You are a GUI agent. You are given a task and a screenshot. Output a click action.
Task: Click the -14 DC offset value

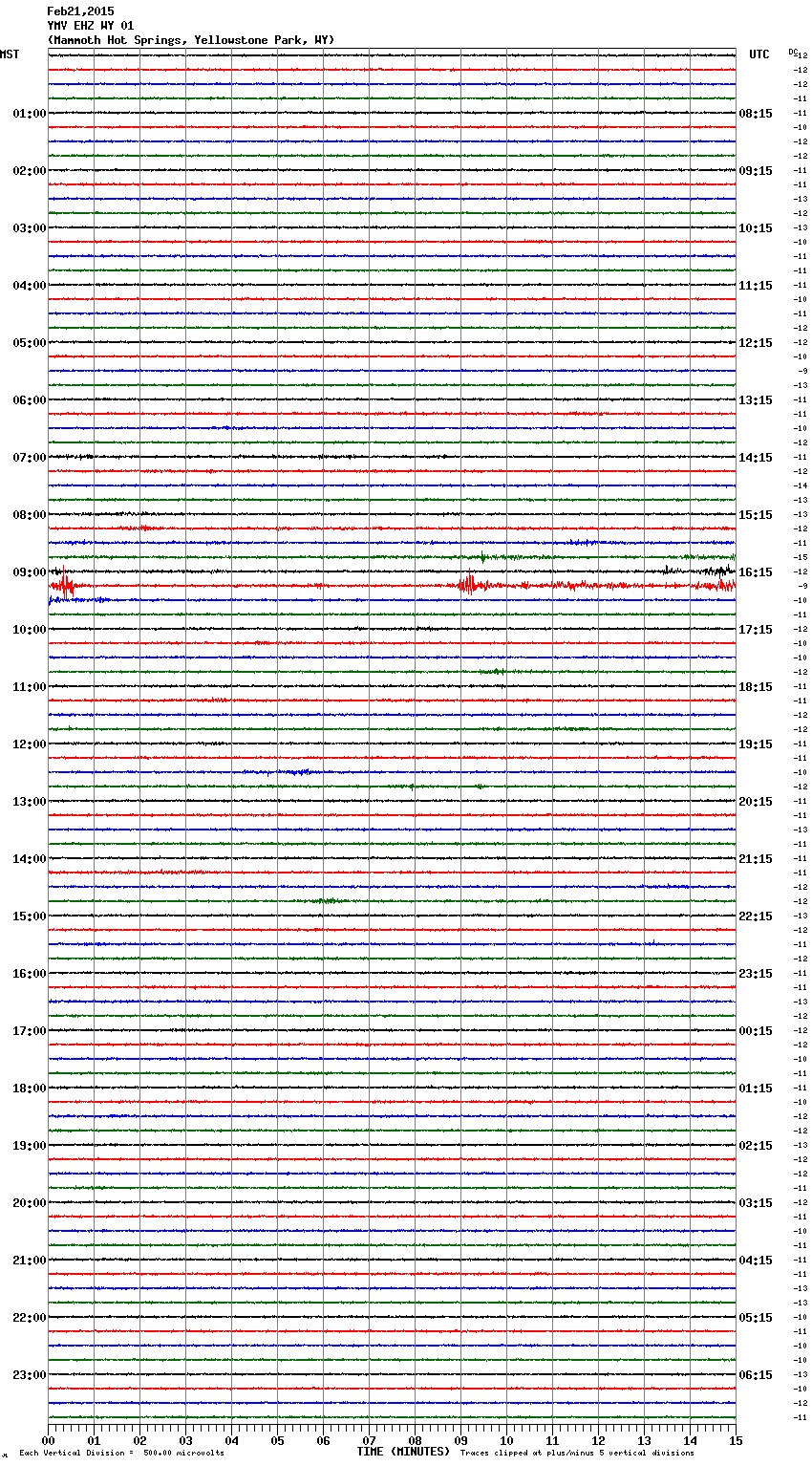click(x=801, y=485)
